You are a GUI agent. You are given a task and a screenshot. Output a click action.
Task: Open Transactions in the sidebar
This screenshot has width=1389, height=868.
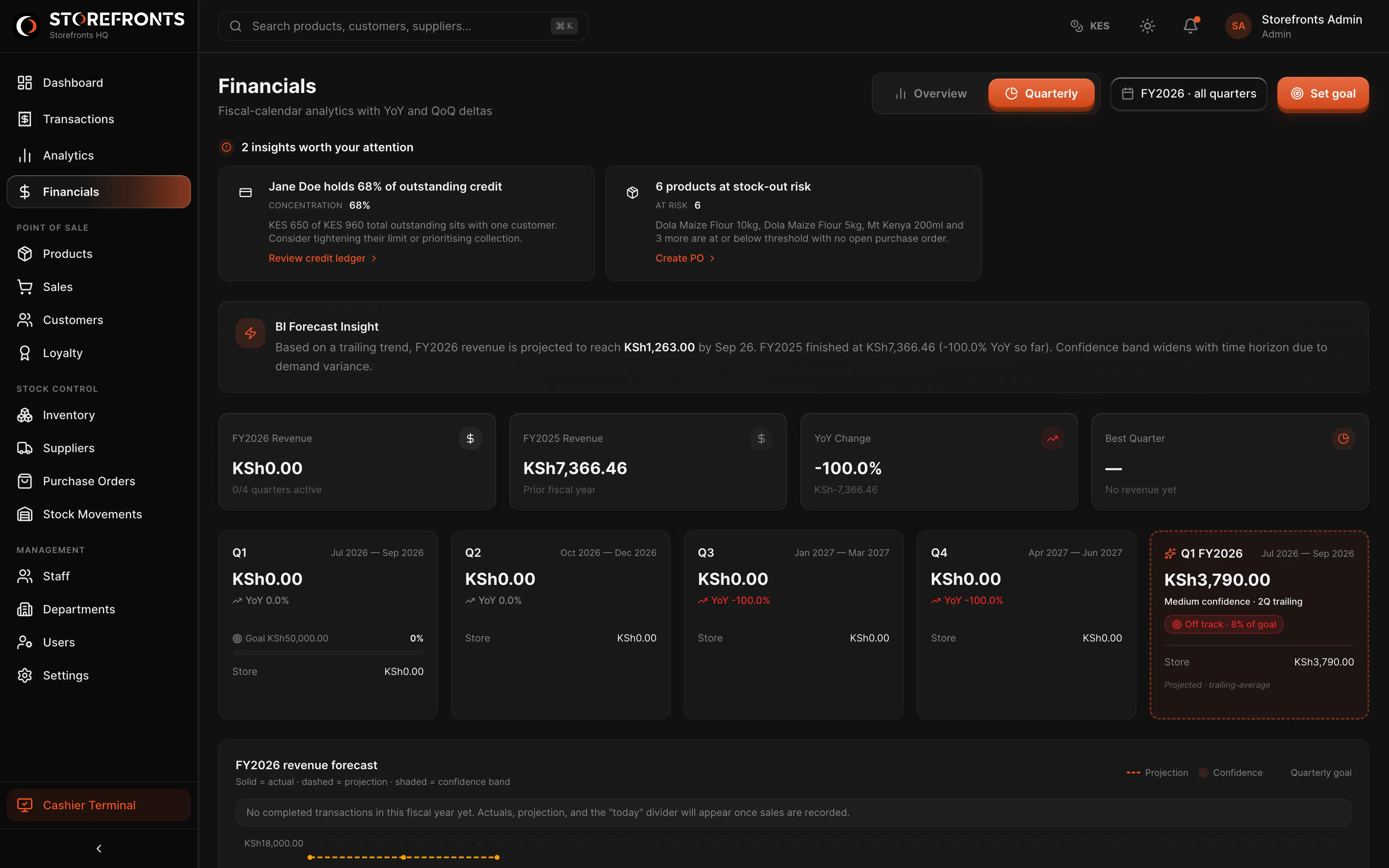(x=99, y=119)
